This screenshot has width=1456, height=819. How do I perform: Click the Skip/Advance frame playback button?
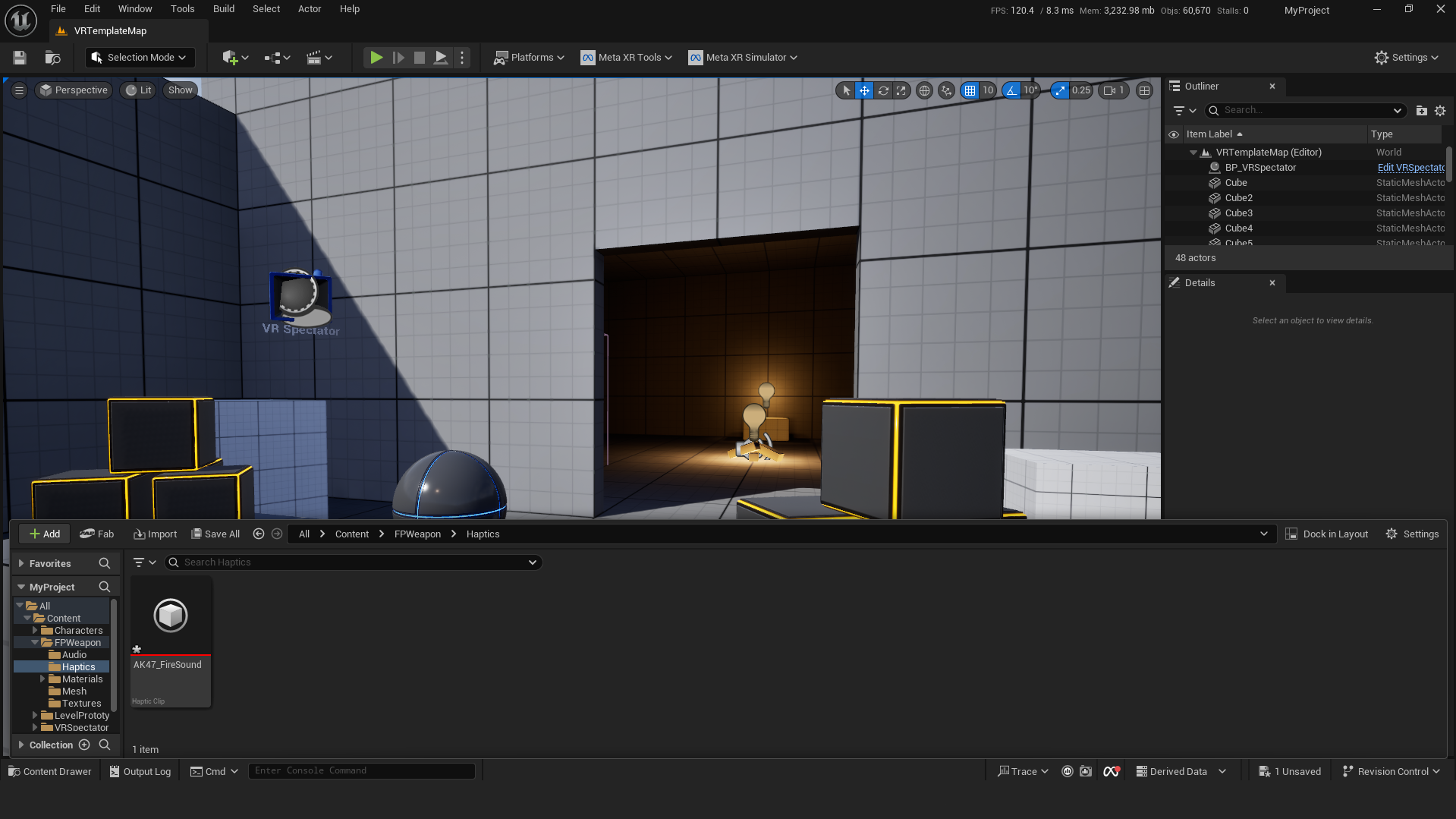[398, 58]
